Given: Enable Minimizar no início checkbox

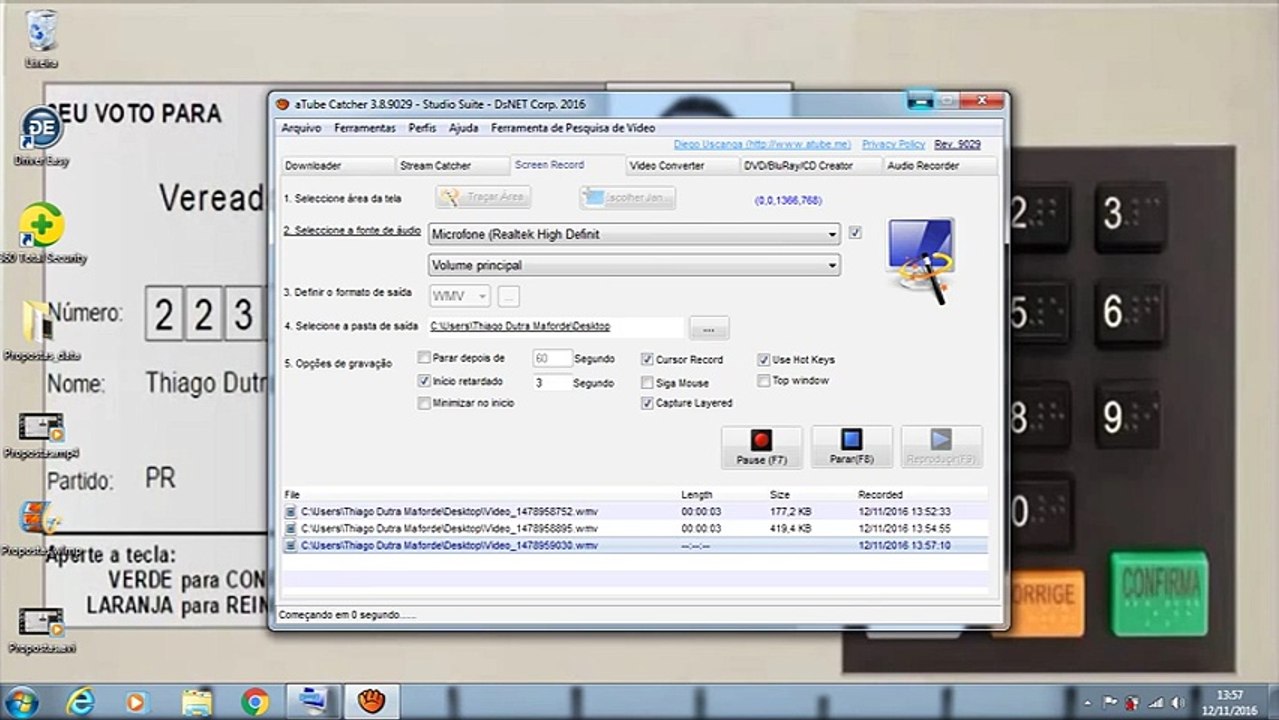Looking at the screenshot, I should pos(424,403).
